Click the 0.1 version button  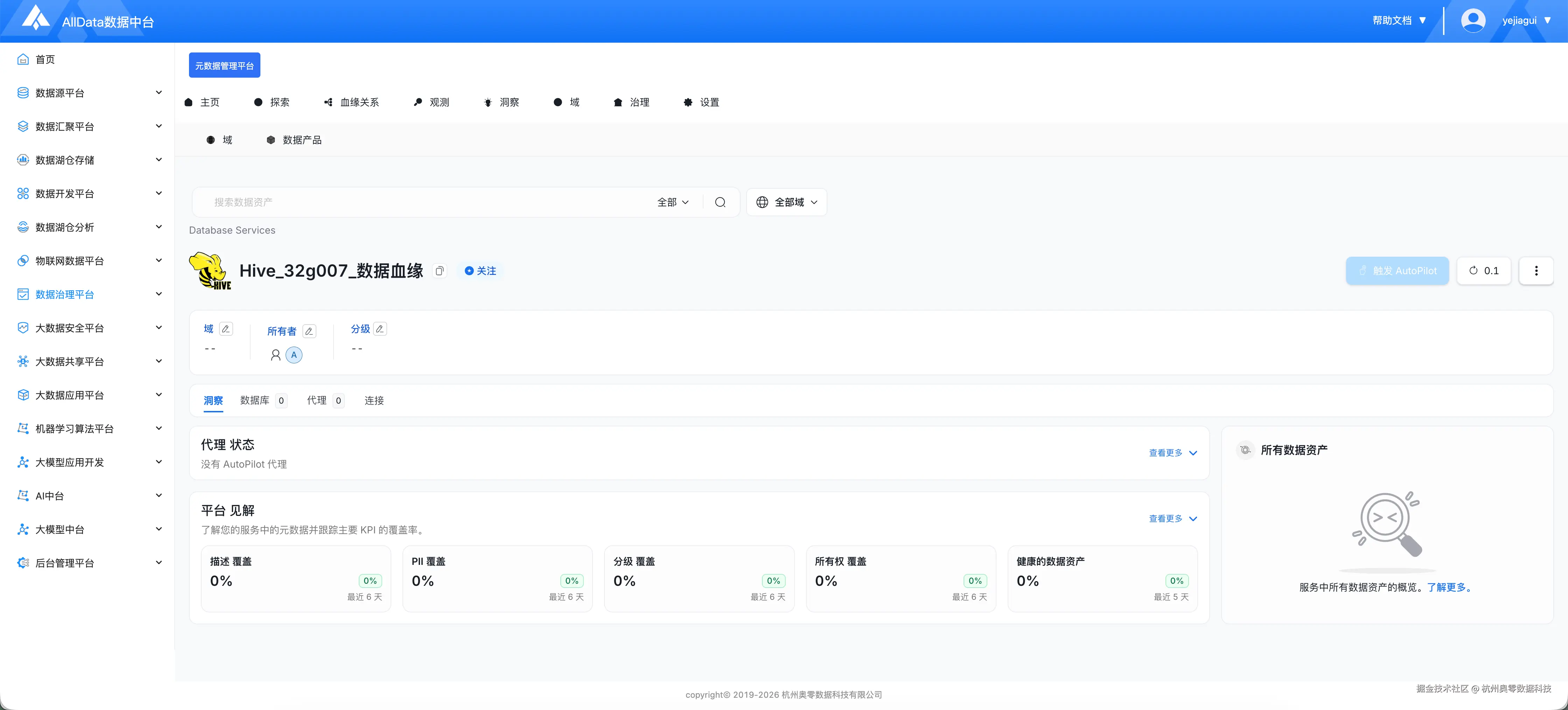pos(1484,271)
